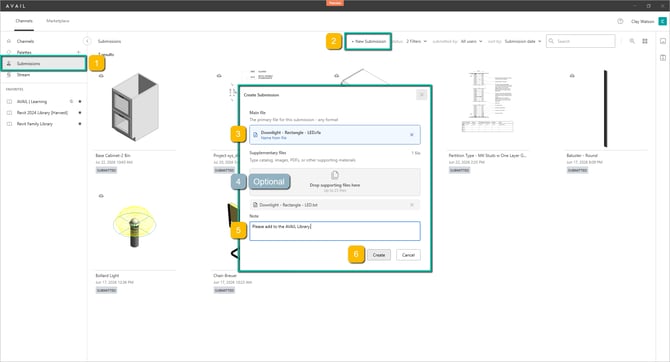Switch to grid view icon
Image resolution: width=670 pixels, height=362 pixels.
coord(645,41)
